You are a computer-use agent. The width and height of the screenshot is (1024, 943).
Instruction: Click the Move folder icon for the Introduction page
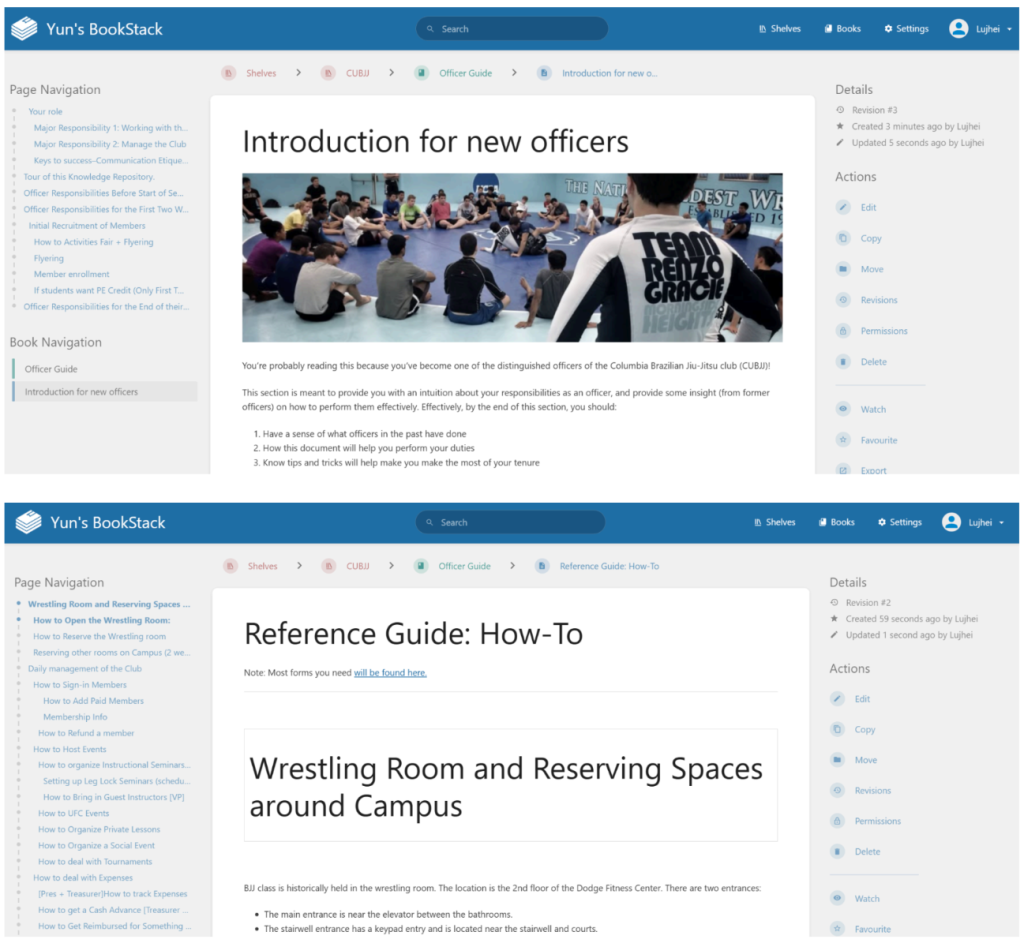(x=843, y=270)
